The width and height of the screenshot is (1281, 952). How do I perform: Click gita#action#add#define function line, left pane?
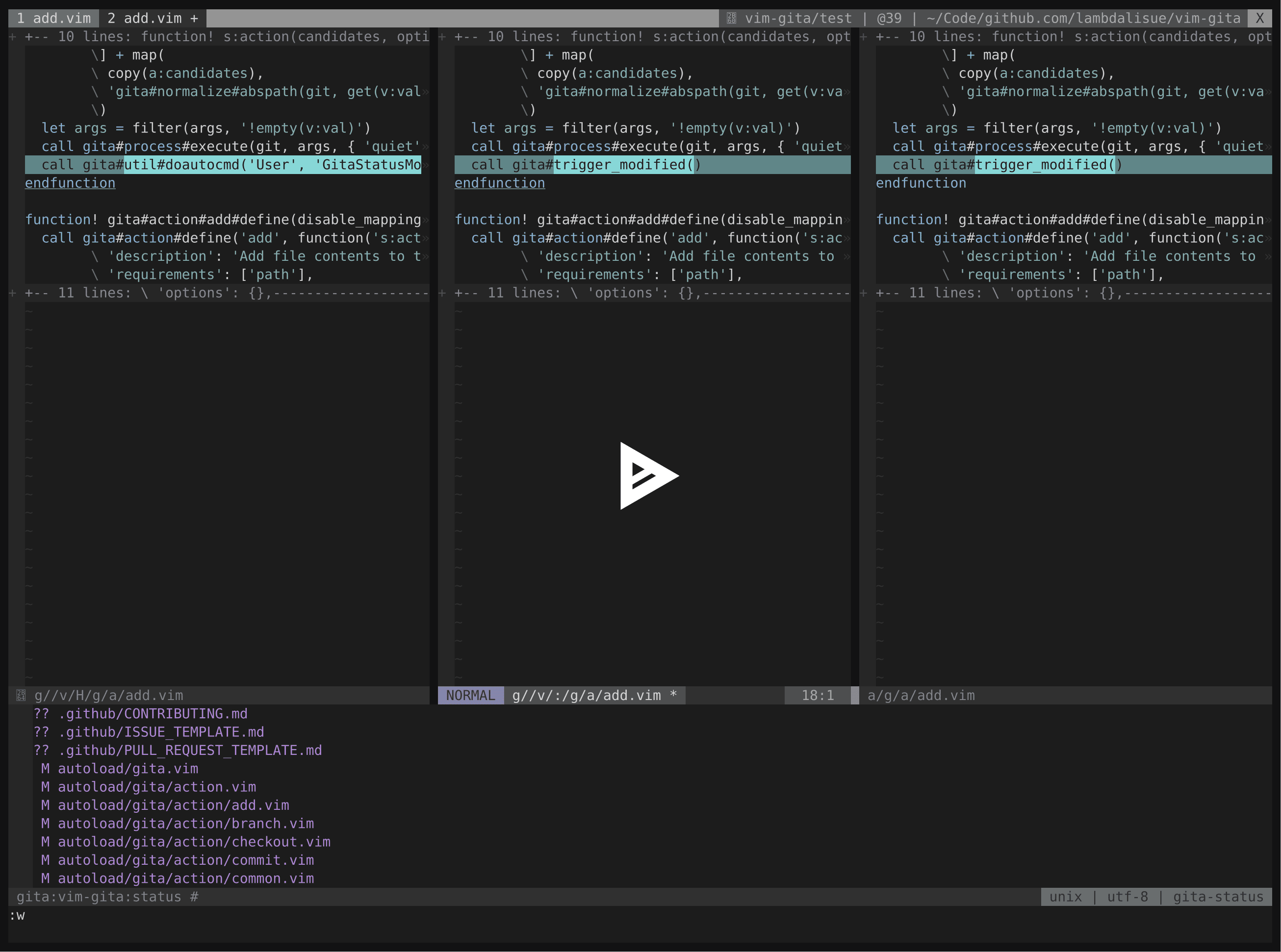pos(227,220)
